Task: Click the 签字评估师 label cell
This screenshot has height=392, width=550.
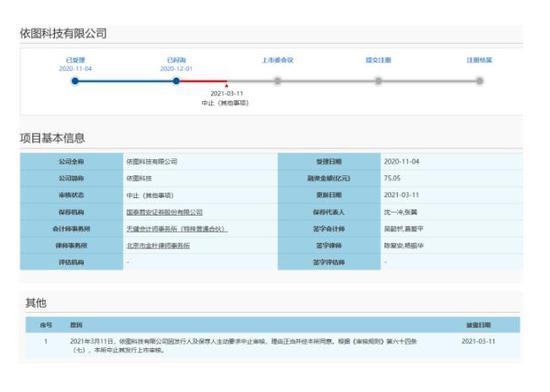Action: [x=329, y=262]
